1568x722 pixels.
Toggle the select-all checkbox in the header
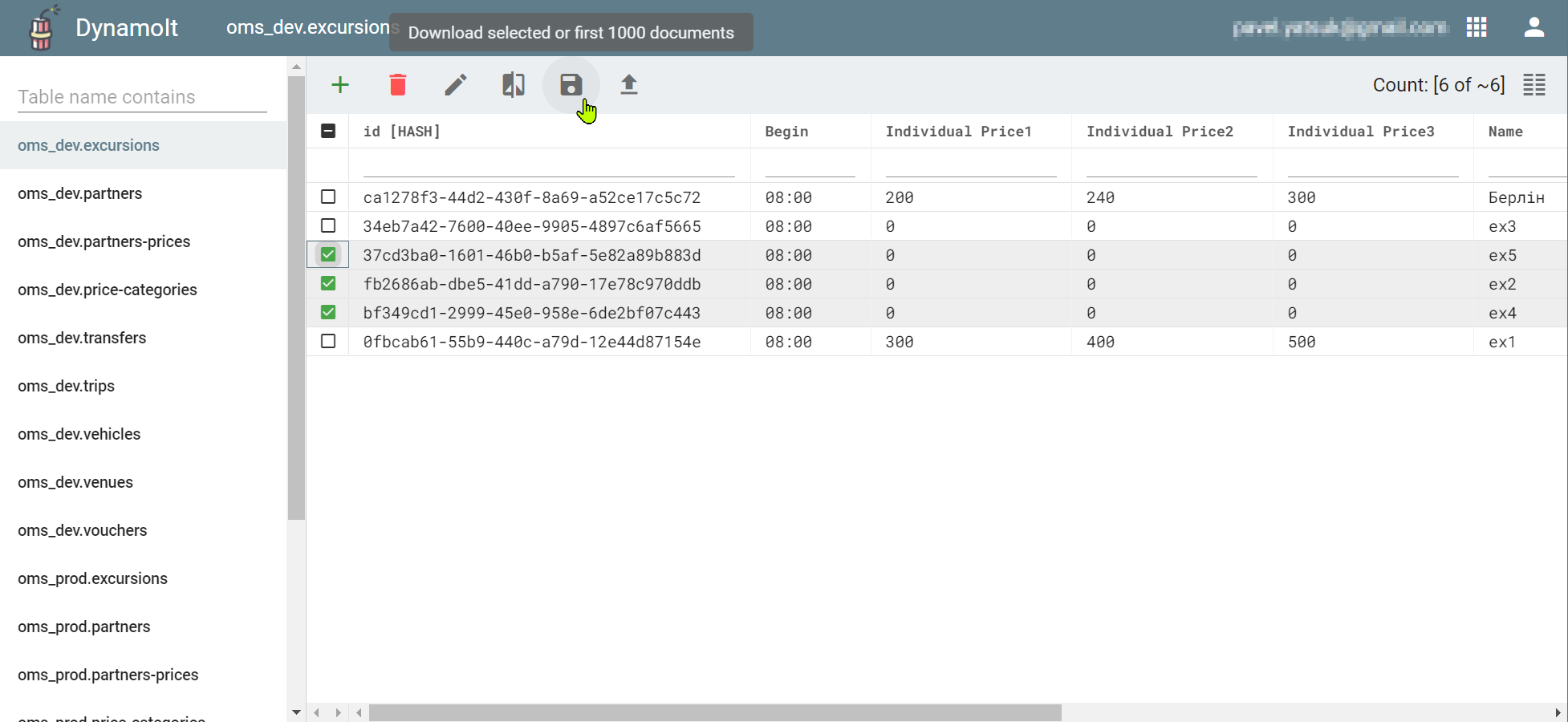[x=327, y=130]
